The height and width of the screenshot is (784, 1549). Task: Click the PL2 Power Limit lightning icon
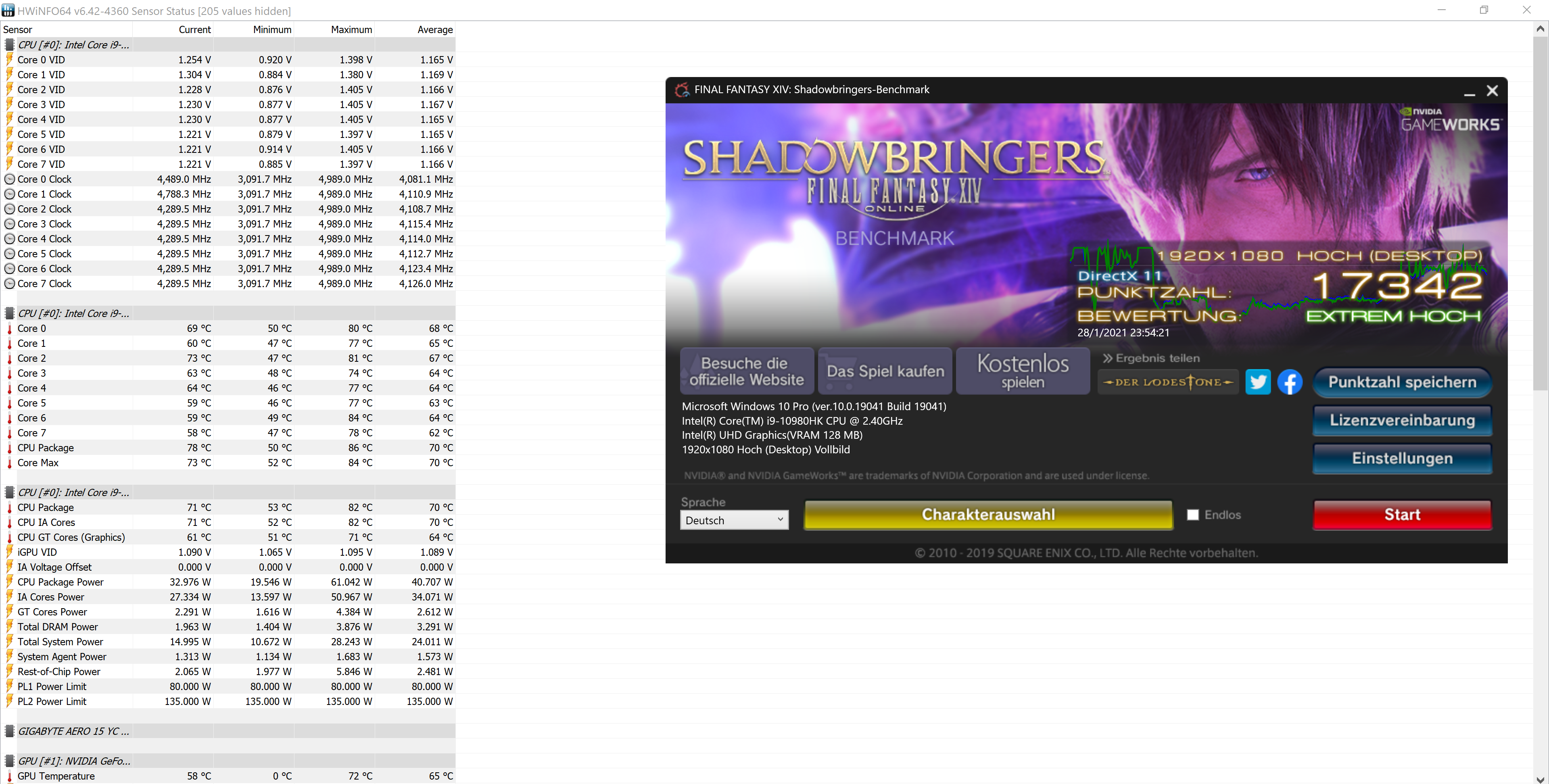pyautogui.click(x=10, y=701)
